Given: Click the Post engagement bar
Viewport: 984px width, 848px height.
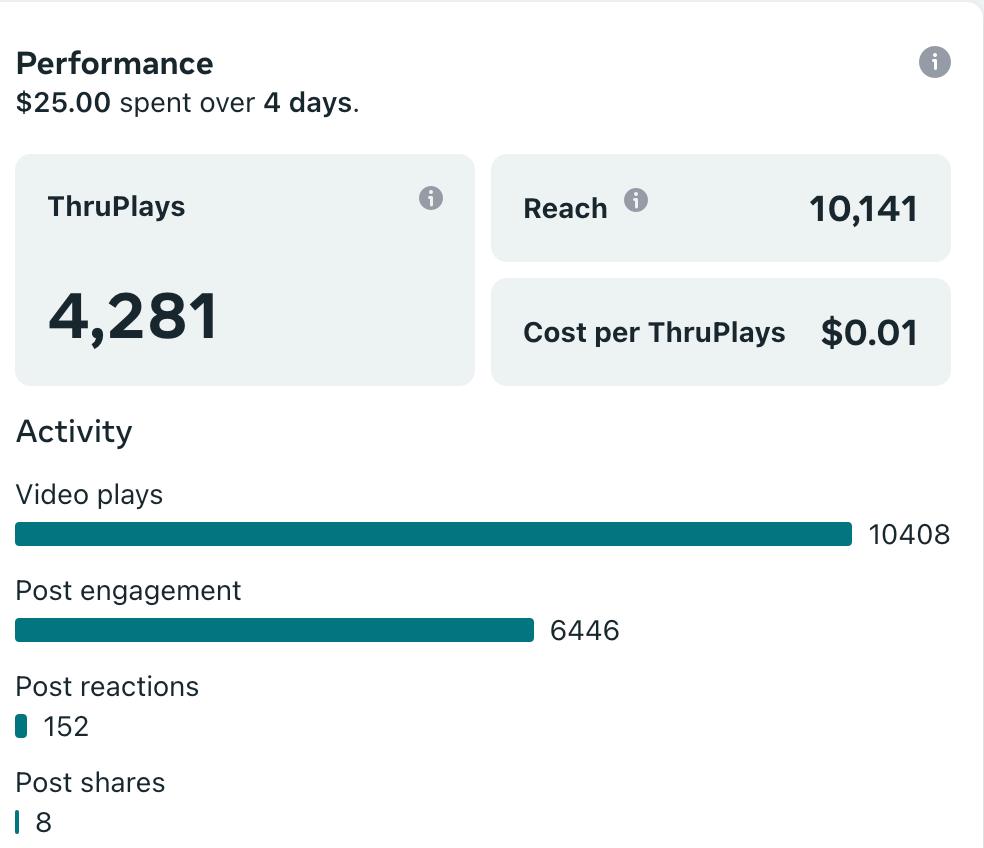Looking at the screenshot, I should coord(274,630).
